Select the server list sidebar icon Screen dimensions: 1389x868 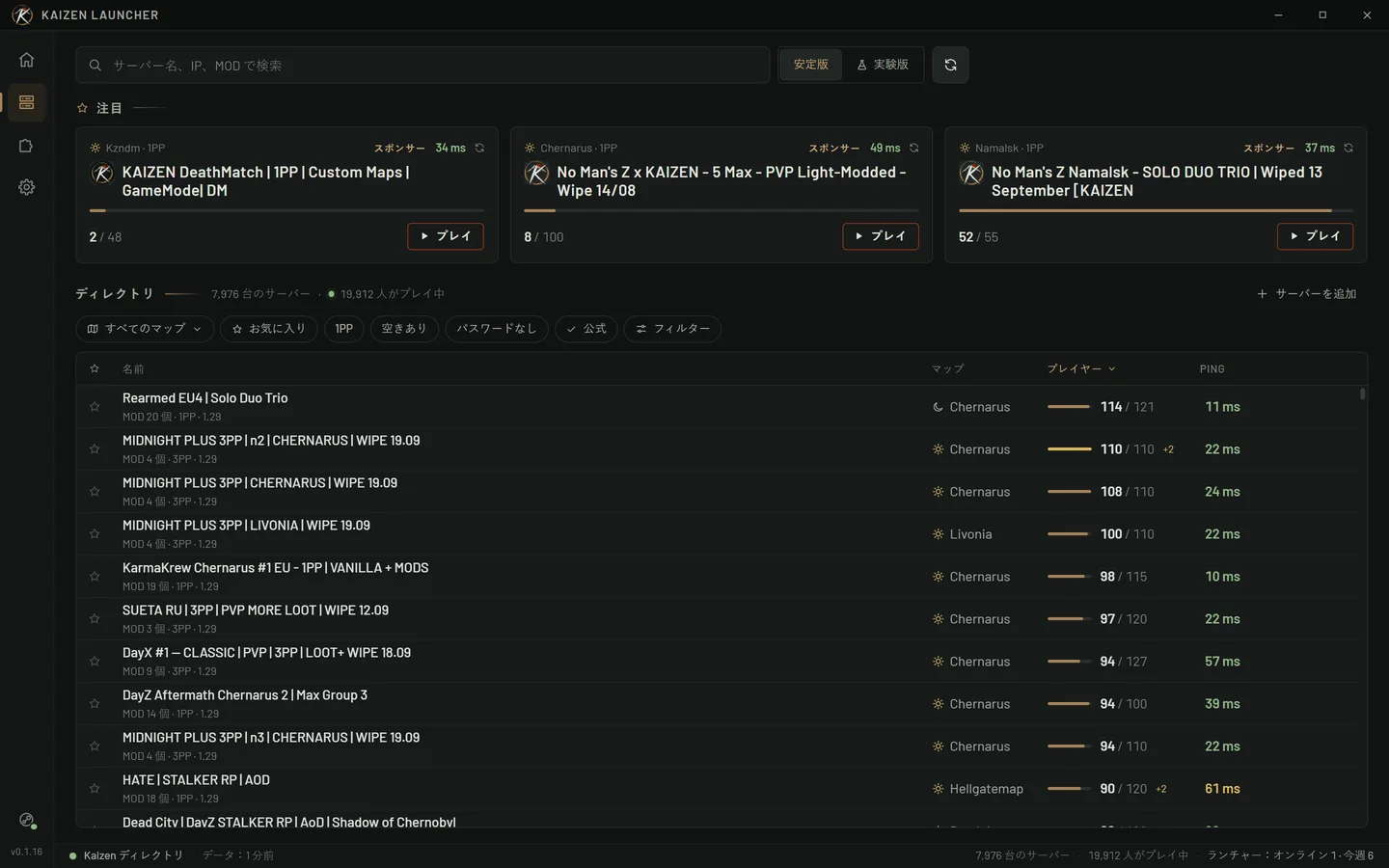click(x=26, y=102)
